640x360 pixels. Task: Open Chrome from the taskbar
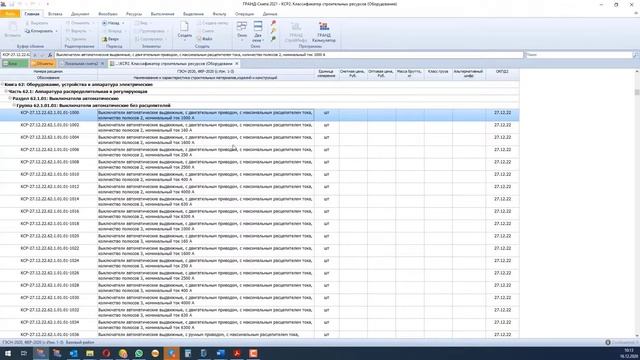(x=123, y=353)
